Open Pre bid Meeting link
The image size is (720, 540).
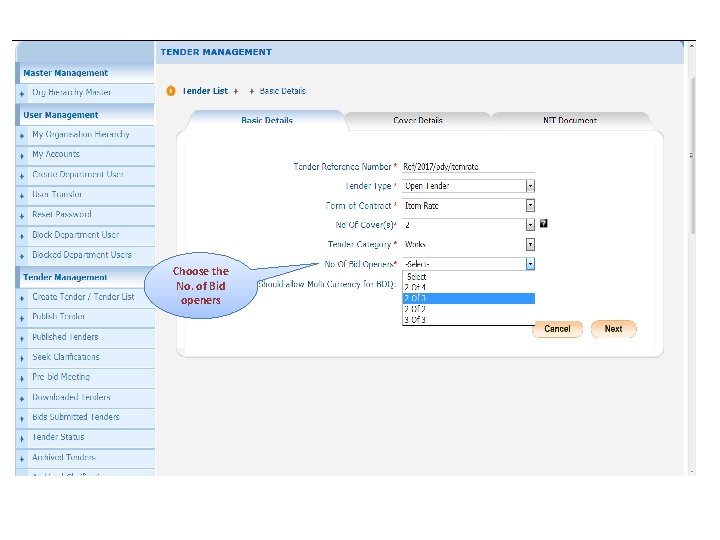(61, 377)
